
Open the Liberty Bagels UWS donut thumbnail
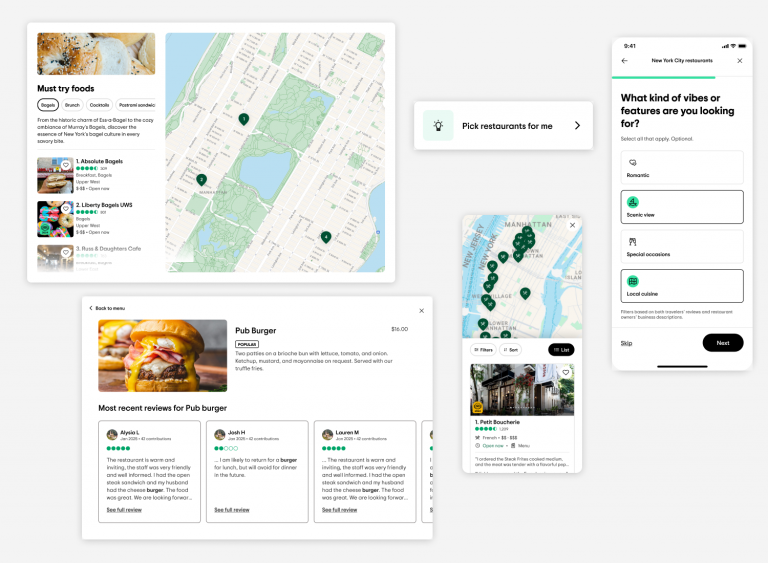coord(55,219)
